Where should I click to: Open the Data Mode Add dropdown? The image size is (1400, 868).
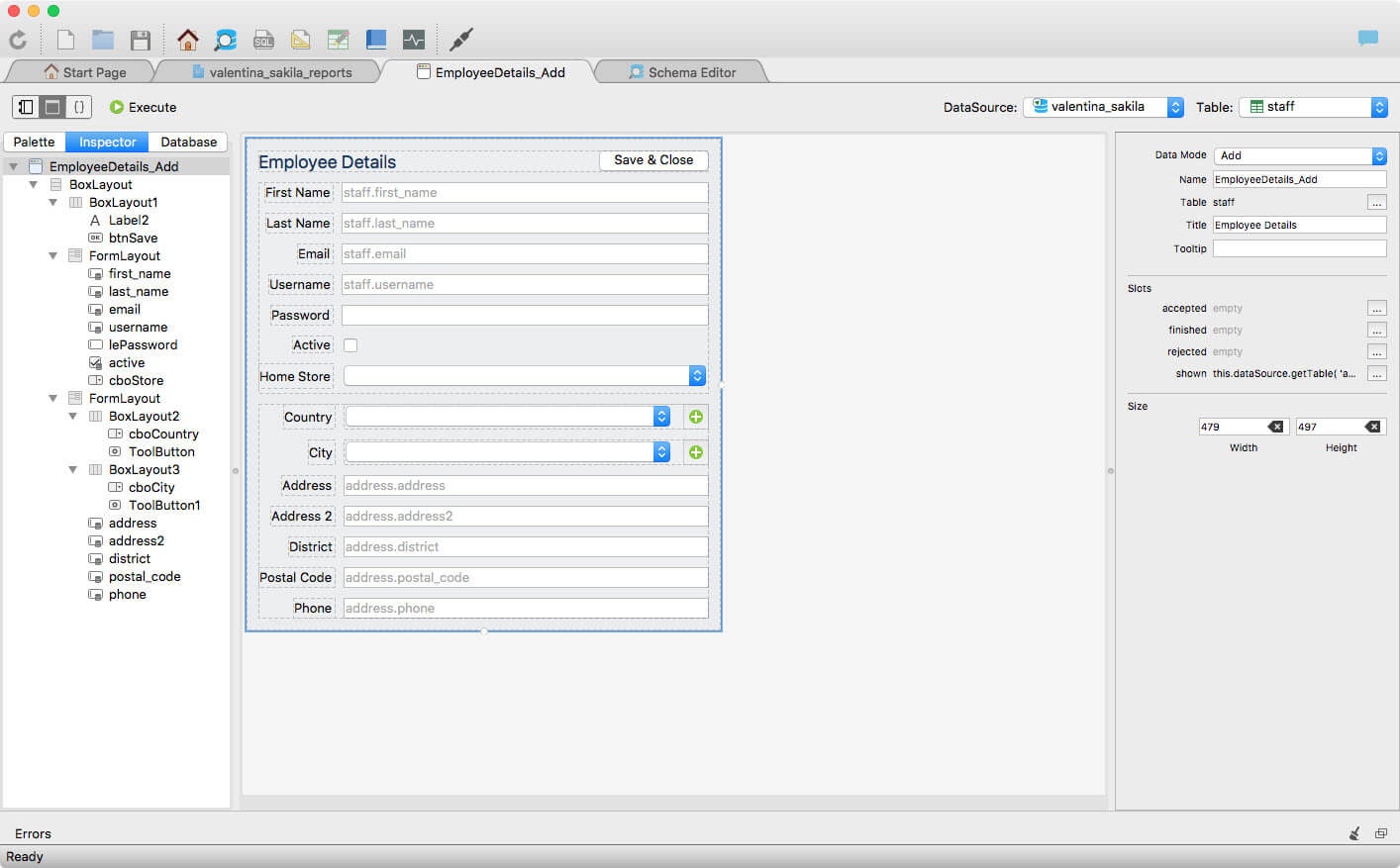point(1300,155)
